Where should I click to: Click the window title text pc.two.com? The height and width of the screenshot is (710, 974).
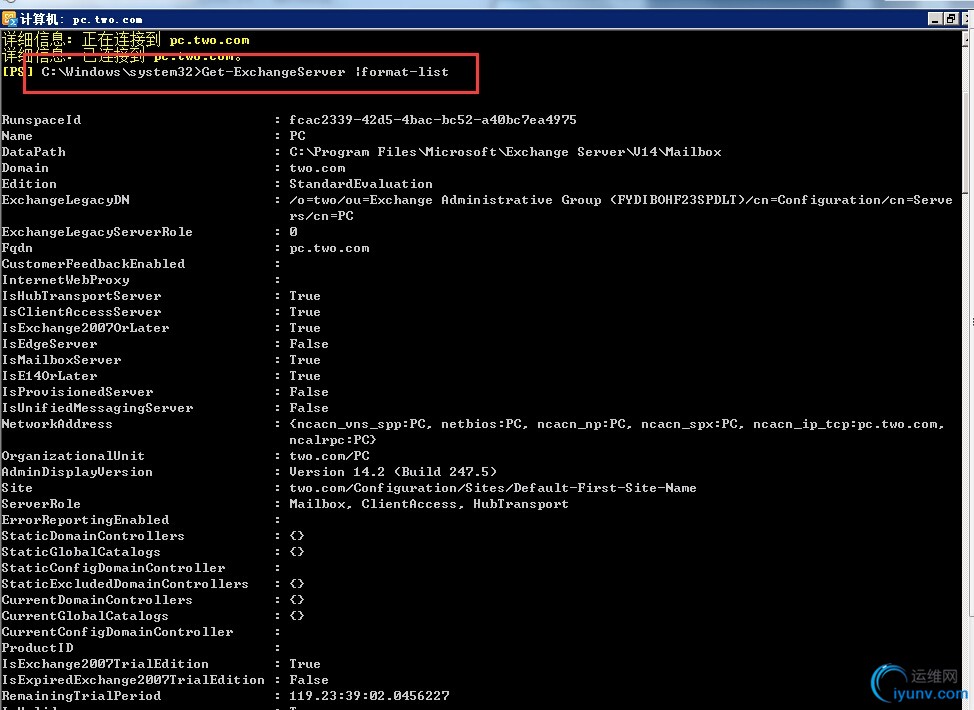pos(107,20)
